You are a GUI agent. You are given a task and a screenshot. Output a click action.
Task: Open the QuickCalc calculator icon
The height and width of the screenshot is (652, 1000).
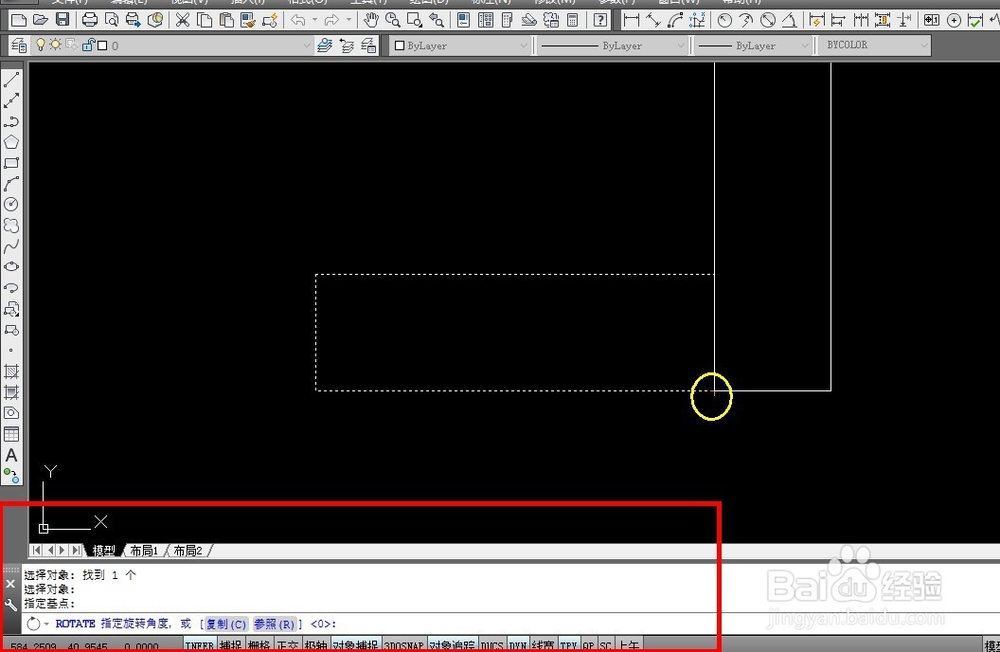click(573, 20)
